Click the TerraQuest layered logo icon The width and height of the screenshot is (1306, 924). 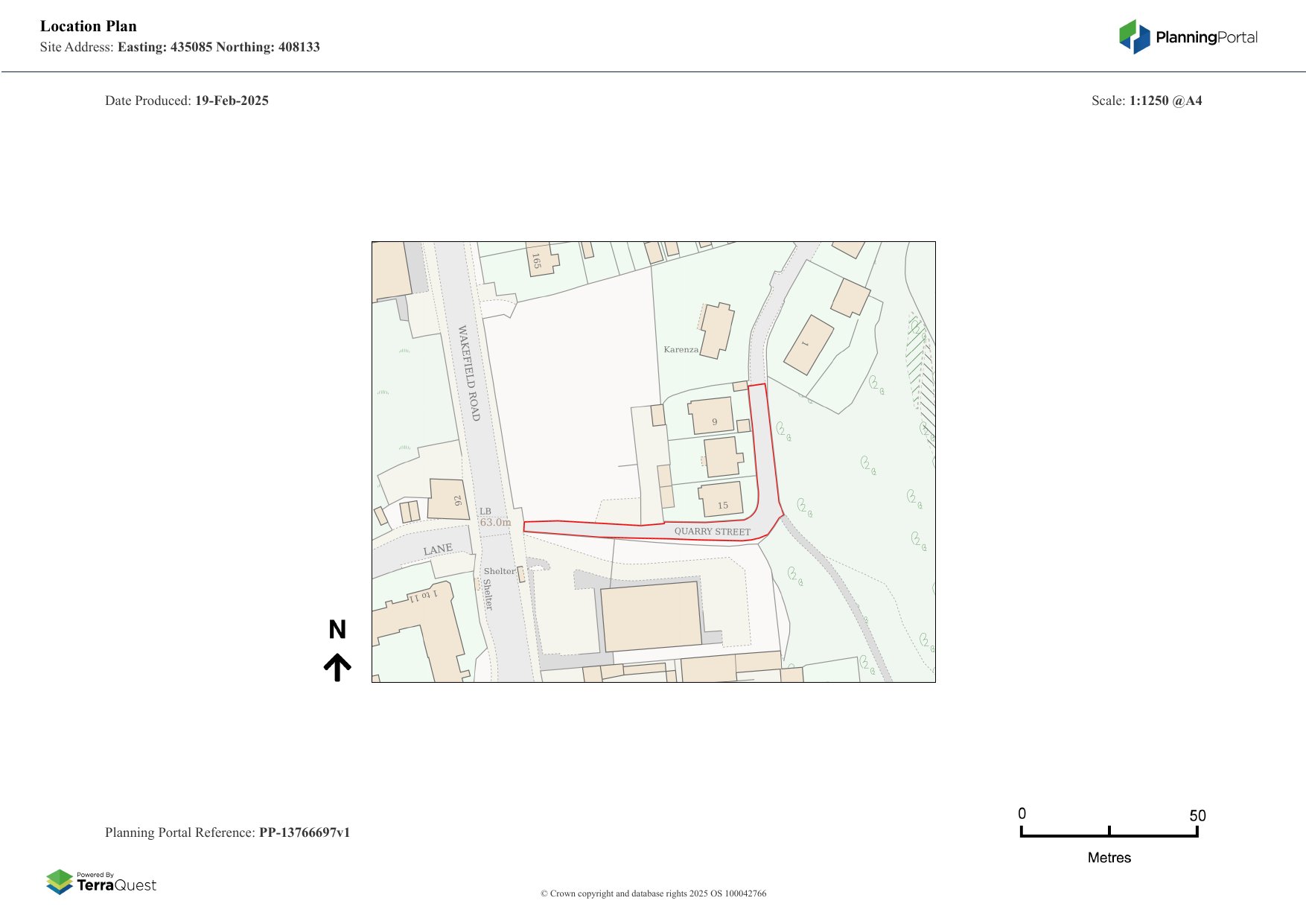point(60,882)
